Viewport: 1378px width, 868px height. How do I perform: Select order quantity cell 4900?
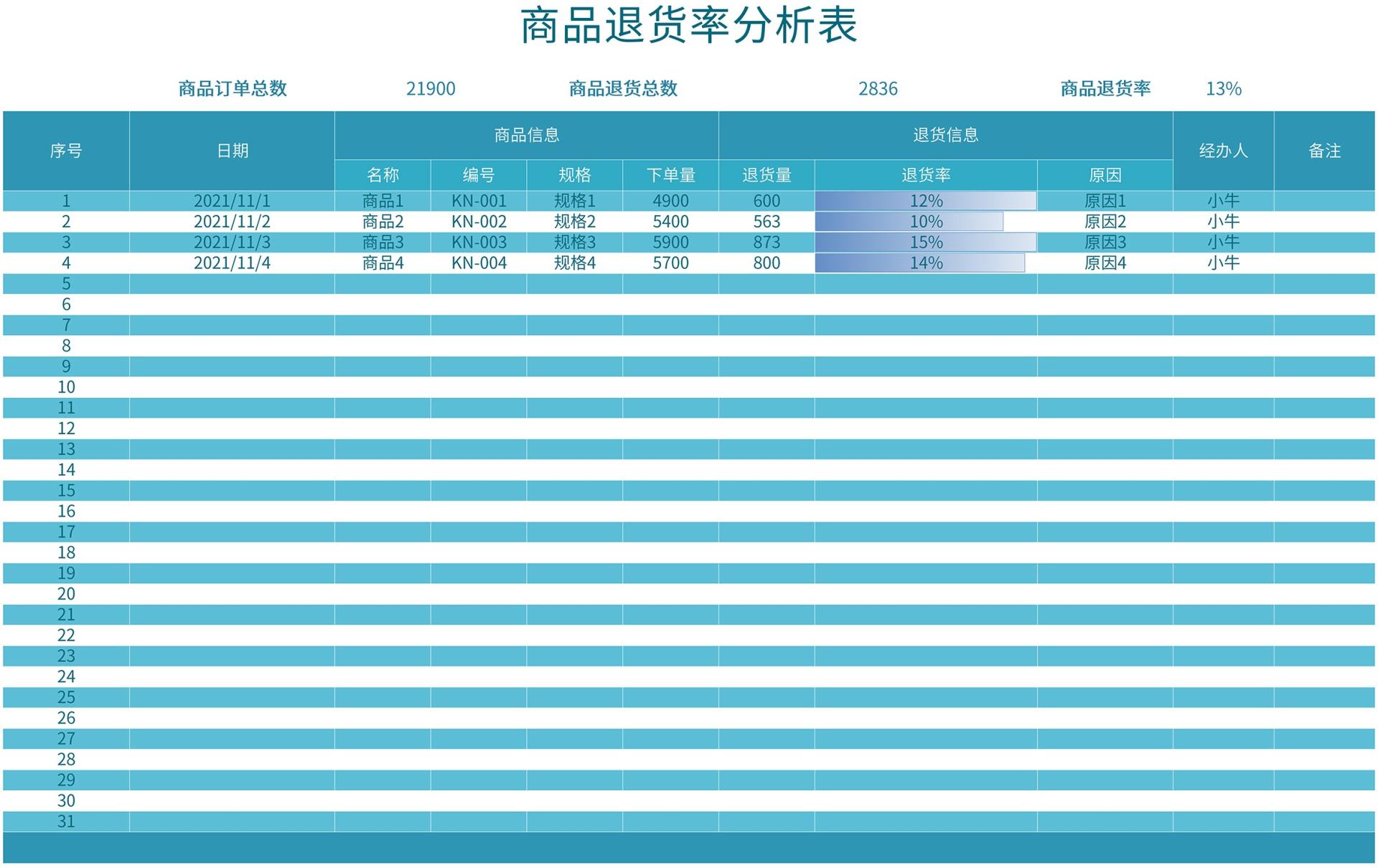671,201
